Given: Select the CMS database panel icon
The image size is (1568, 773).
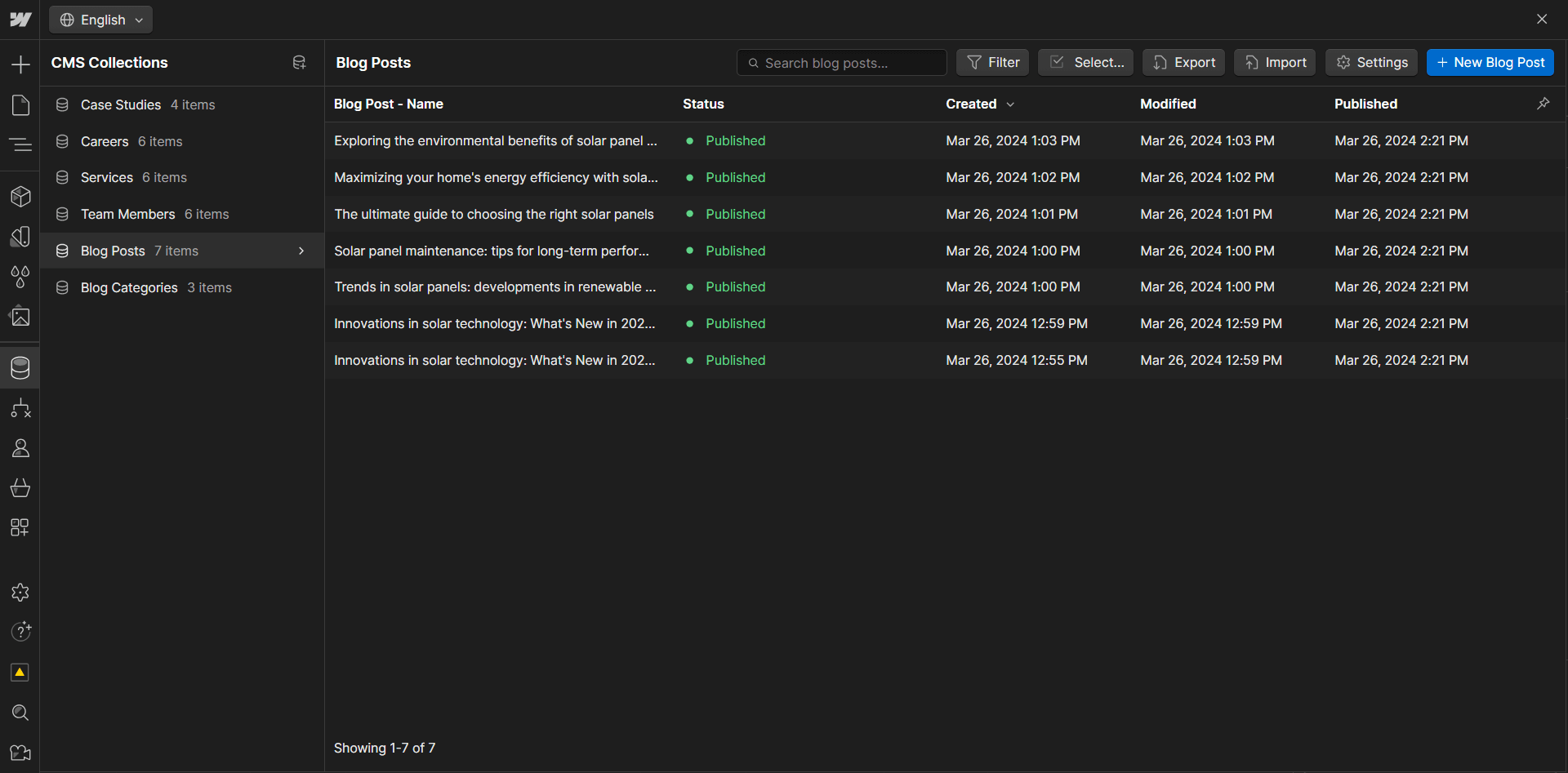Looking at the screenshot, I should 20,367.
